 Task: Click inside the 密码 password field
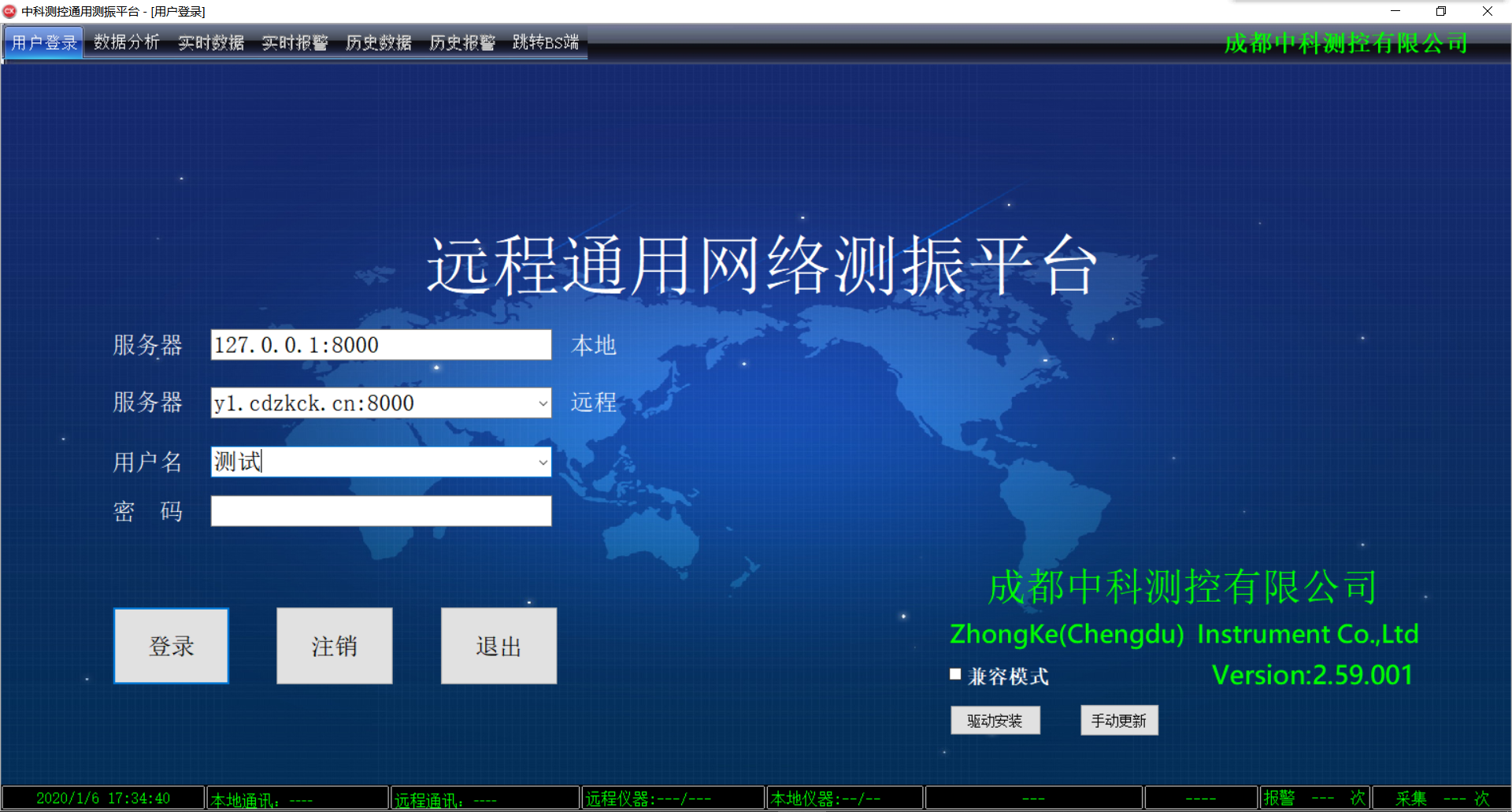pyautogui.click(x=380, y=510)
